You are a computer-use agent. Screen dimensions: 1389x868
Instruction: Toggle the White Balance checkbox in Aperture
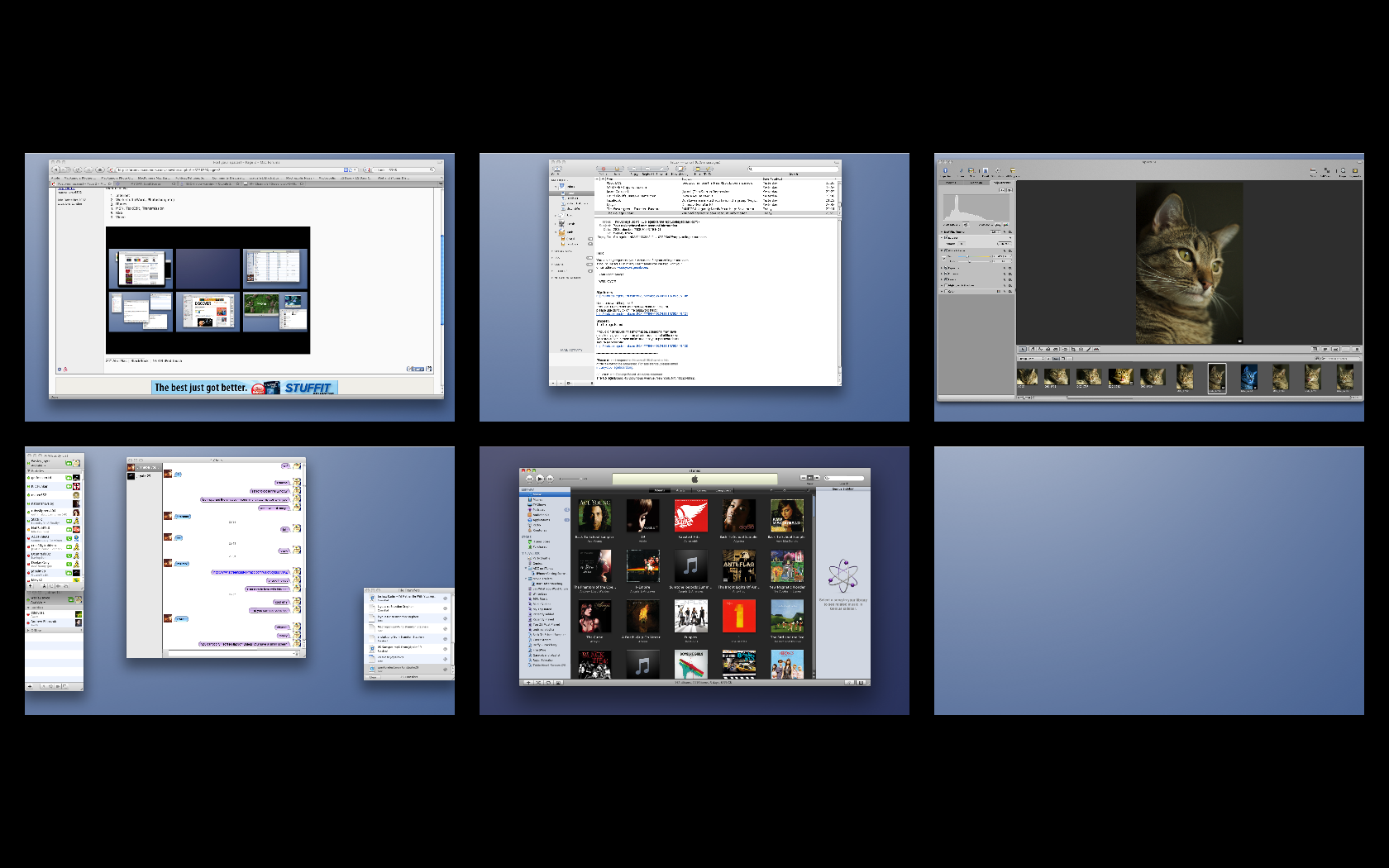coord(946,250)
